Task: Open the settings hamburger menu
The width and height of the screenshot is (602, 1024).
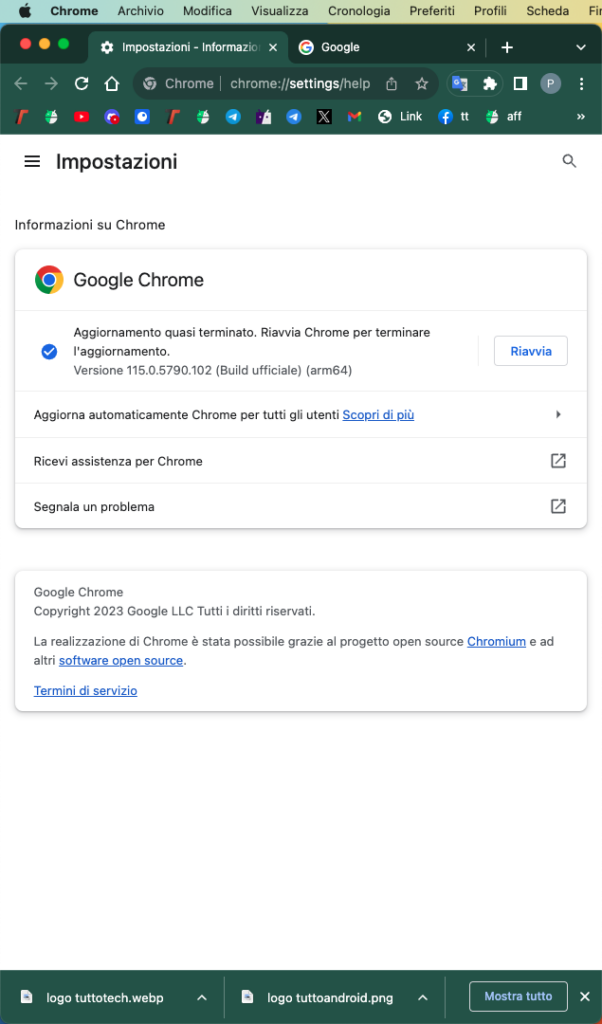Action: (32, 161)
